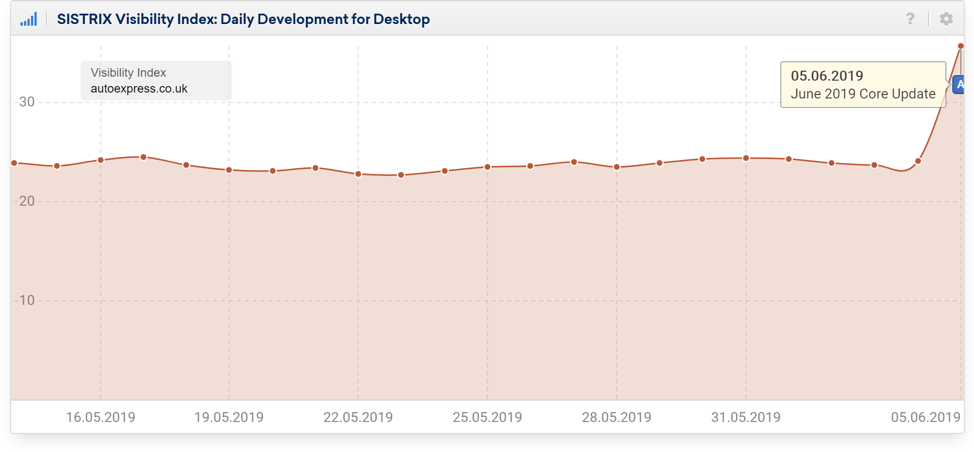Click the 10 value on the y-axis
This screenshot has width=974, height=452.
[x=26, y=300]
